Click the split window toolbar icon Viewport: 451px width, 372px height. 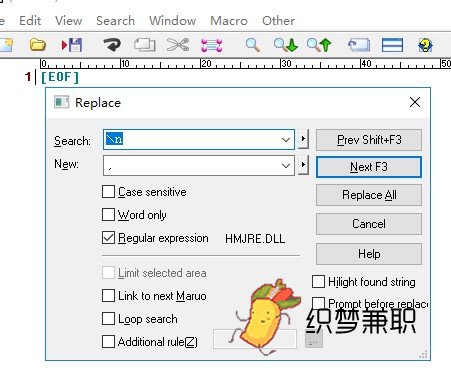pos(392,45)
